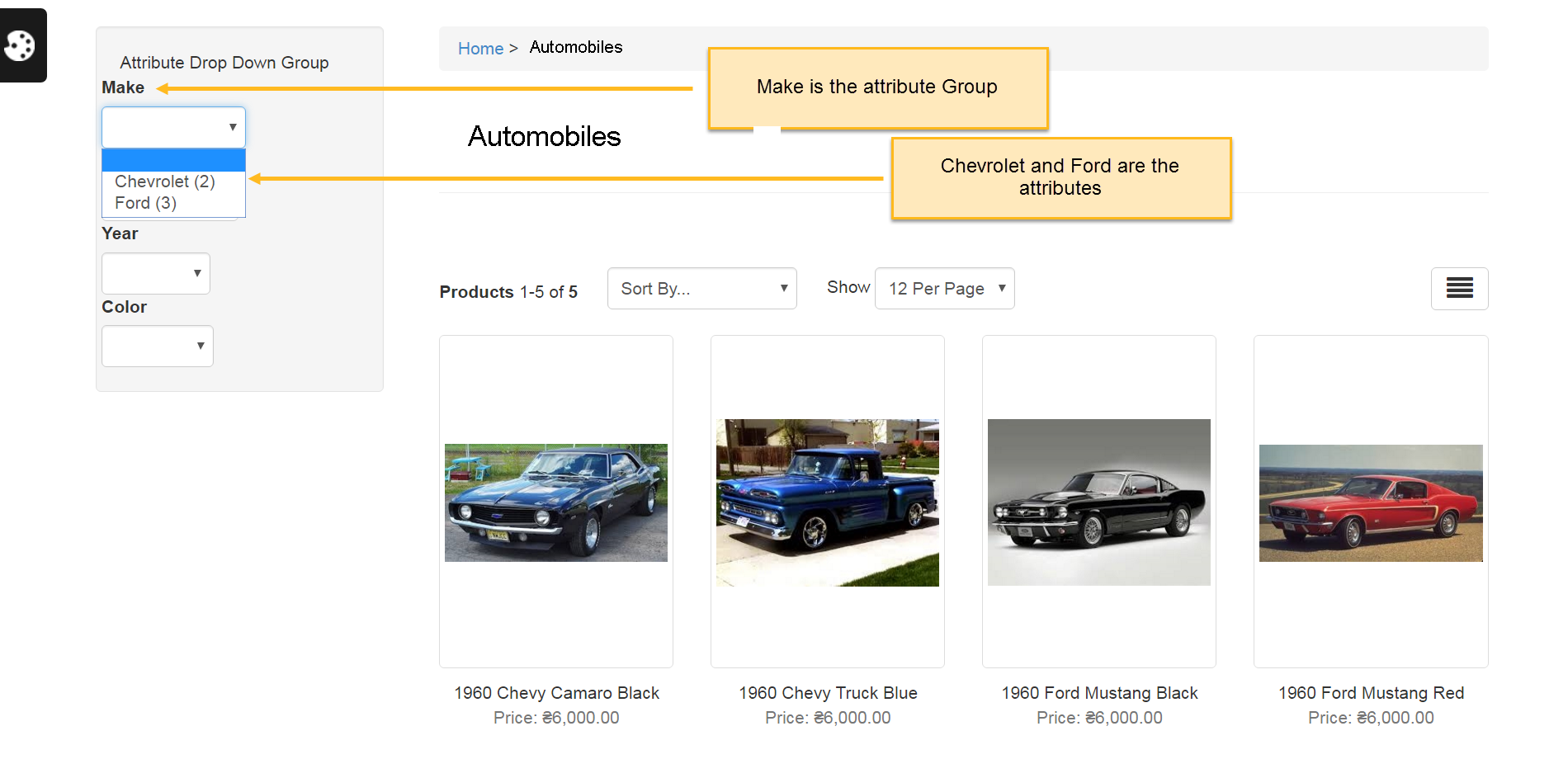The height and width of the screenshot is (778, 1568).
Task: Select the blank option in Make list
Action: [x=173, y=160]
